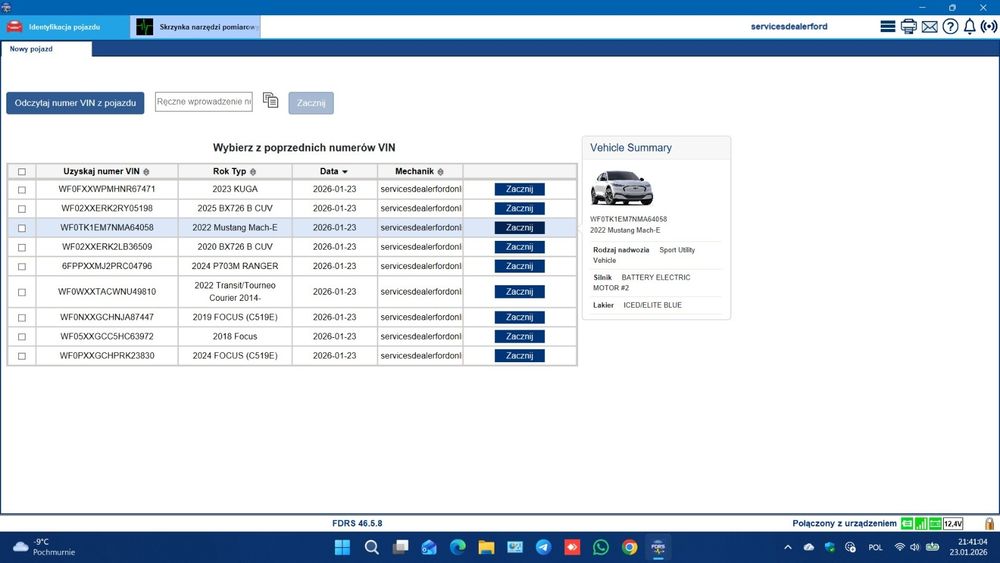Click the Zacznij button beside the VIN input
The width and height of the screenshot is (1000, 563).
tap(311, 103)
